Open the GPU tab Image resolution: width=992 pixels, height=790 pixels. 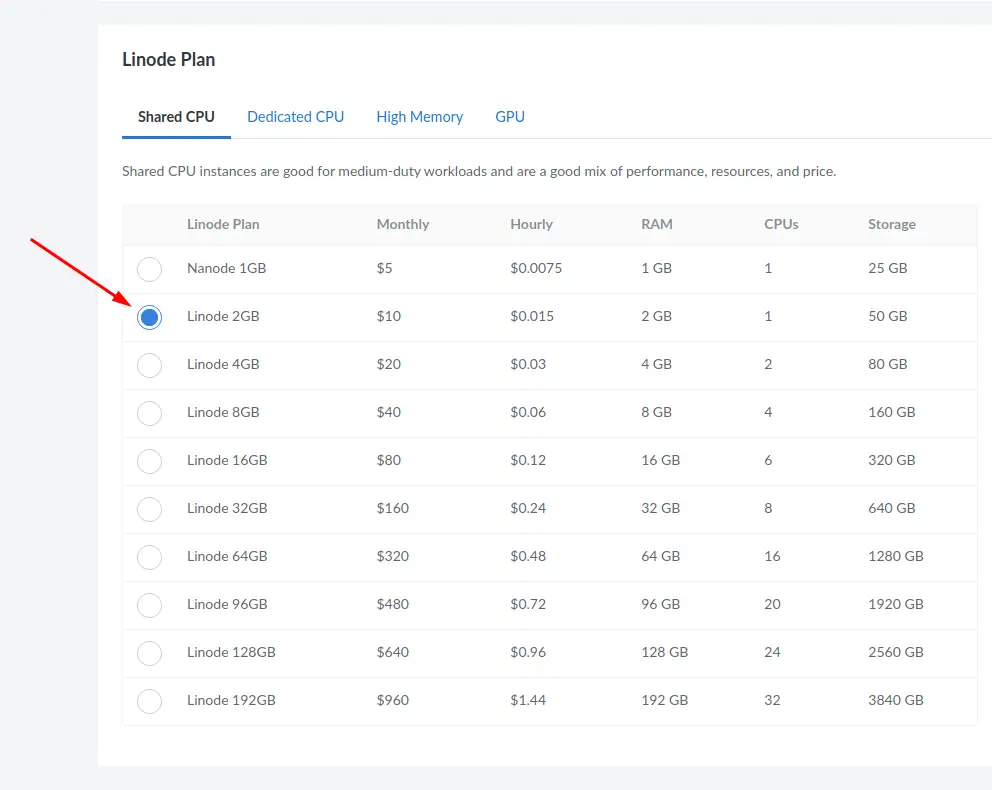click(x=510, y=117)
